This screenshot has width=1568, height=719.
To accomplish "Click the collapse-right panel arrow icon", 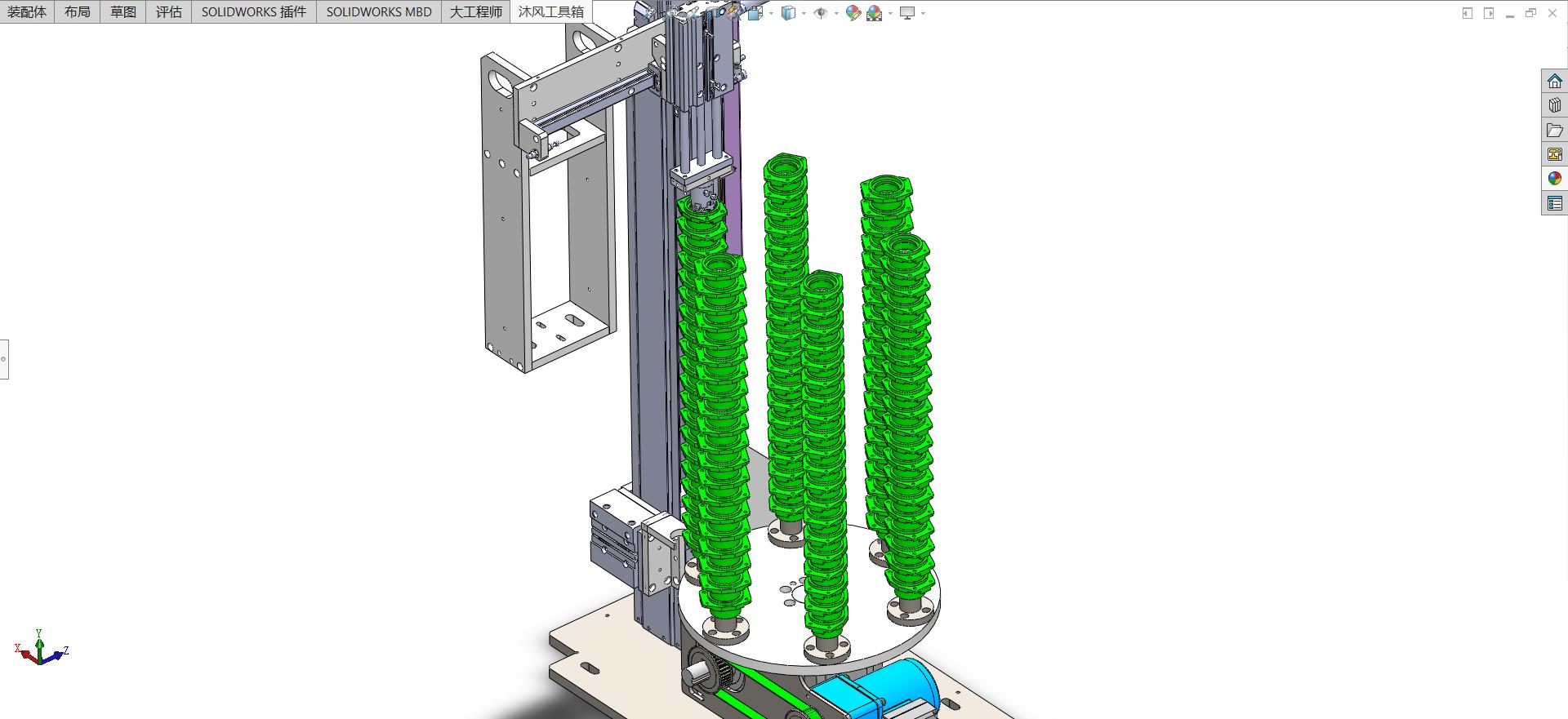I will (x=1489, y=13).
